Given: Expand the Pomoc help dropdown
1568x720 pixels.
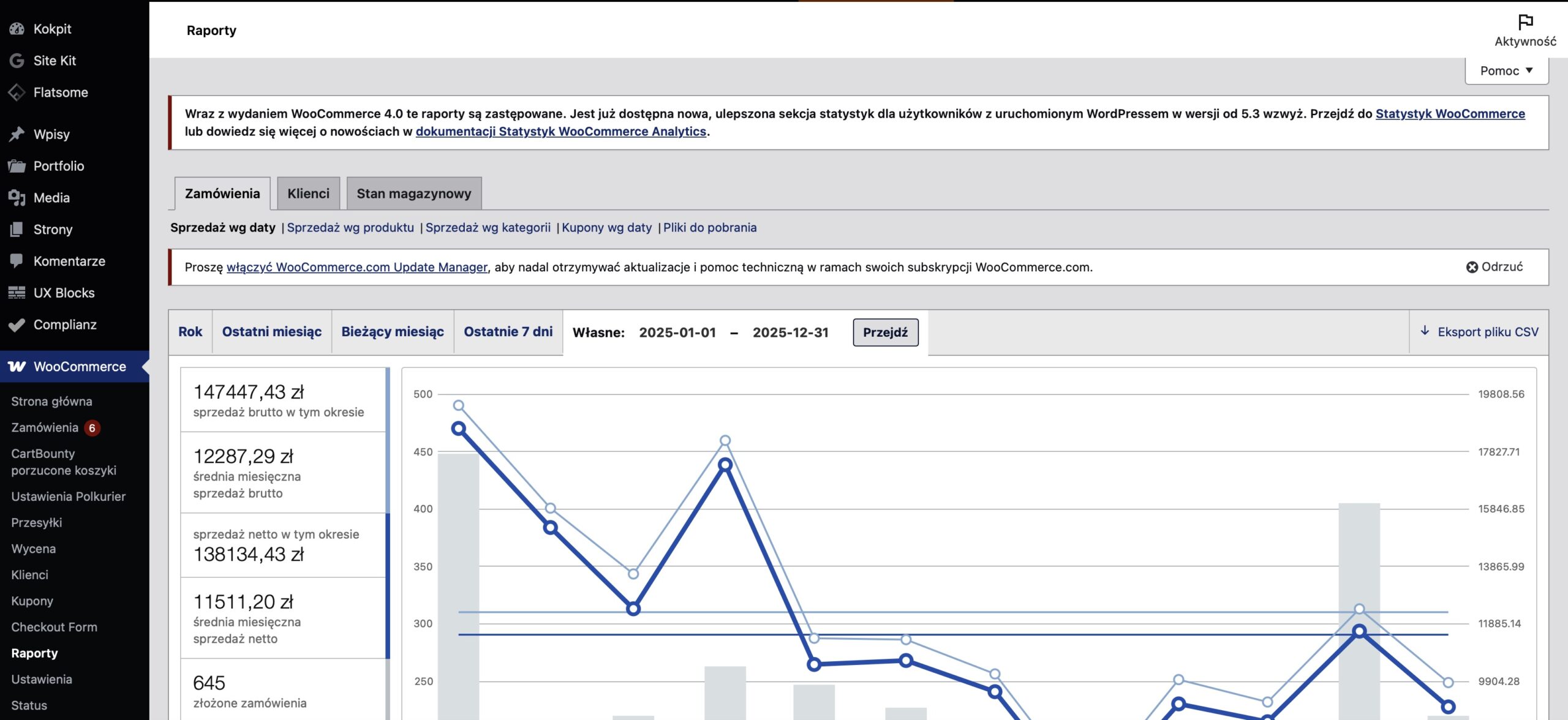Looking at the screenshot, I should 1506,71.
